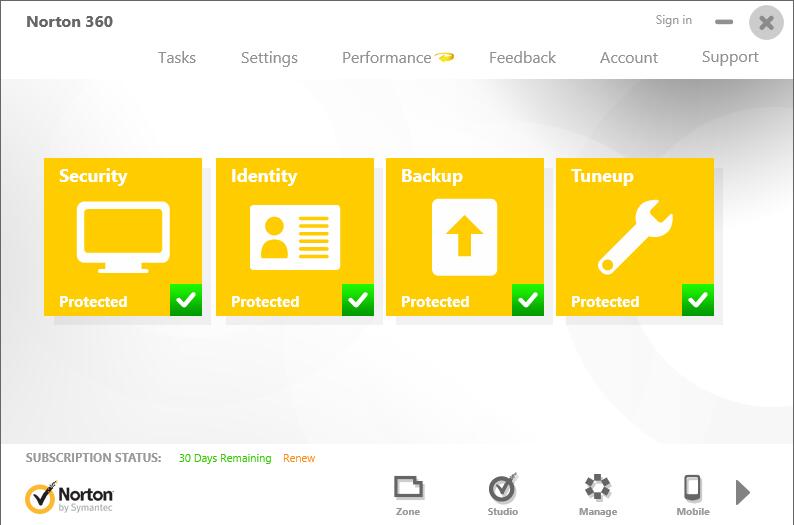Open the Settings menu
The width and height of the screenshot is (794, 525).
point(269,58)
